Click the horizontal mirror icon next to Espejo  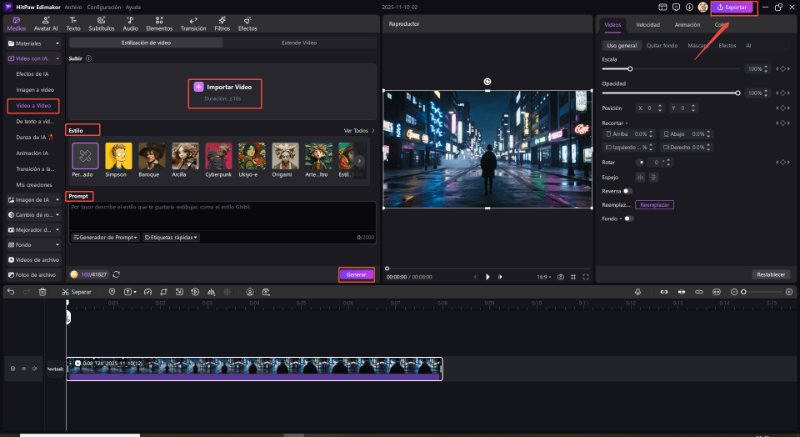(x=640, y=177)
